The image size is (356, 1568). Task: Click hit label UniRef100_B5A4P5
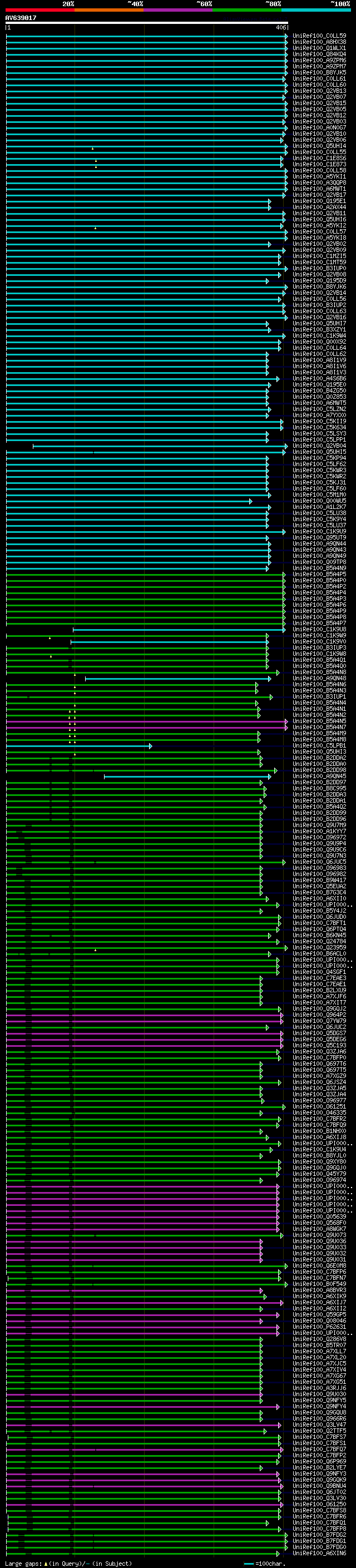click(x=319, y=575)
